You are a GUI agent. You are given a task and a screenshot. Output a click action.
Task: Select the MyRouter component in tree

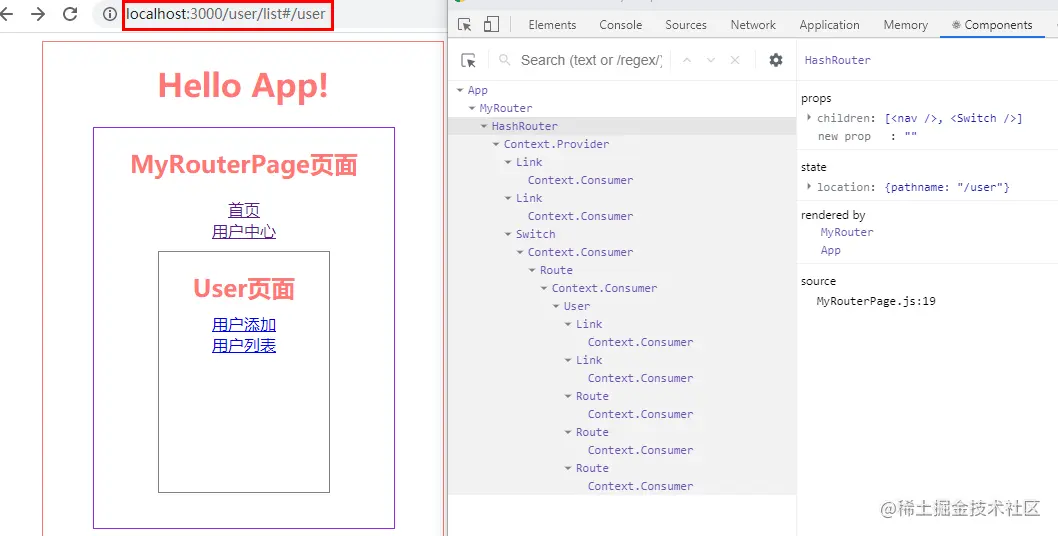pos(505,108)
